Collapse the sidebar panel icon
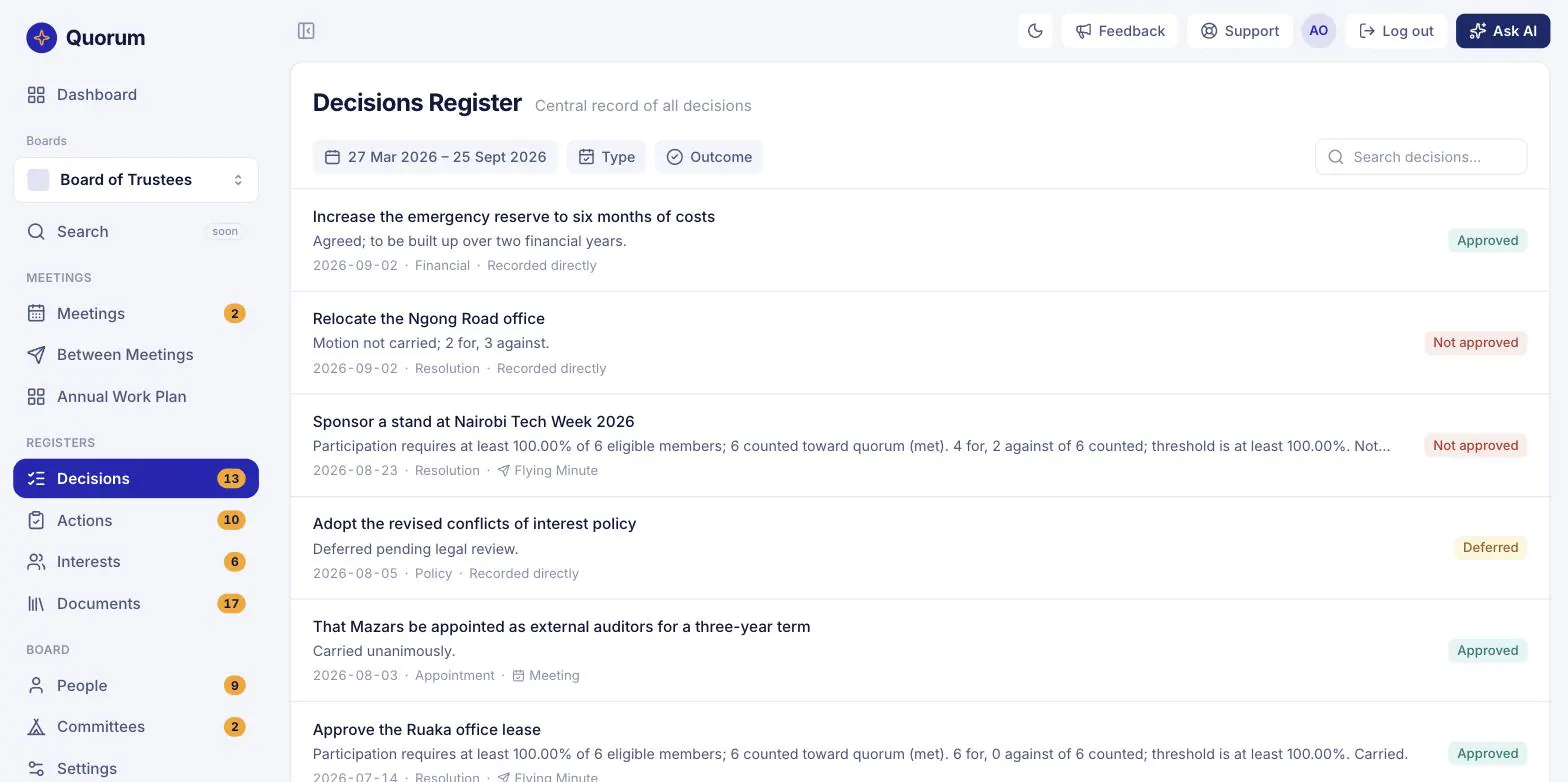1568x782 pixels. pyautogui.click(x=306, y=31)
